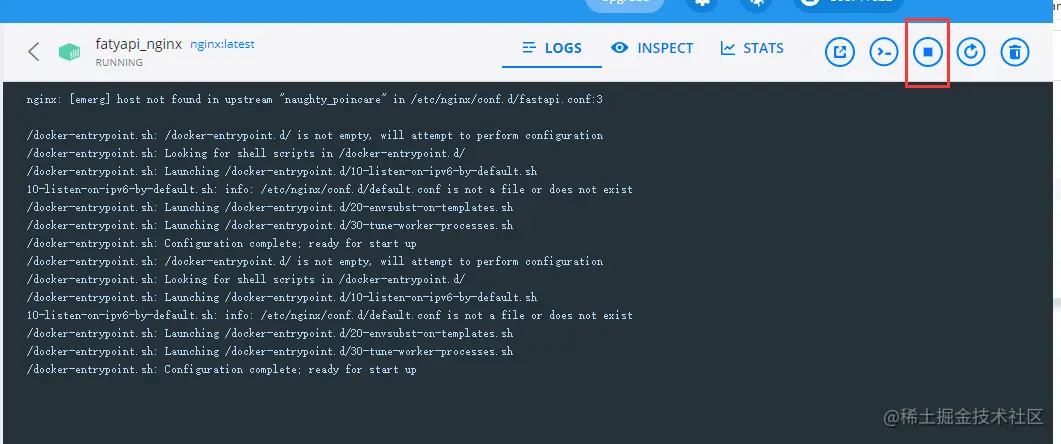The image size is (1061, 444).
Task: Open Docker settings gear icon
Action: point(701,3)
